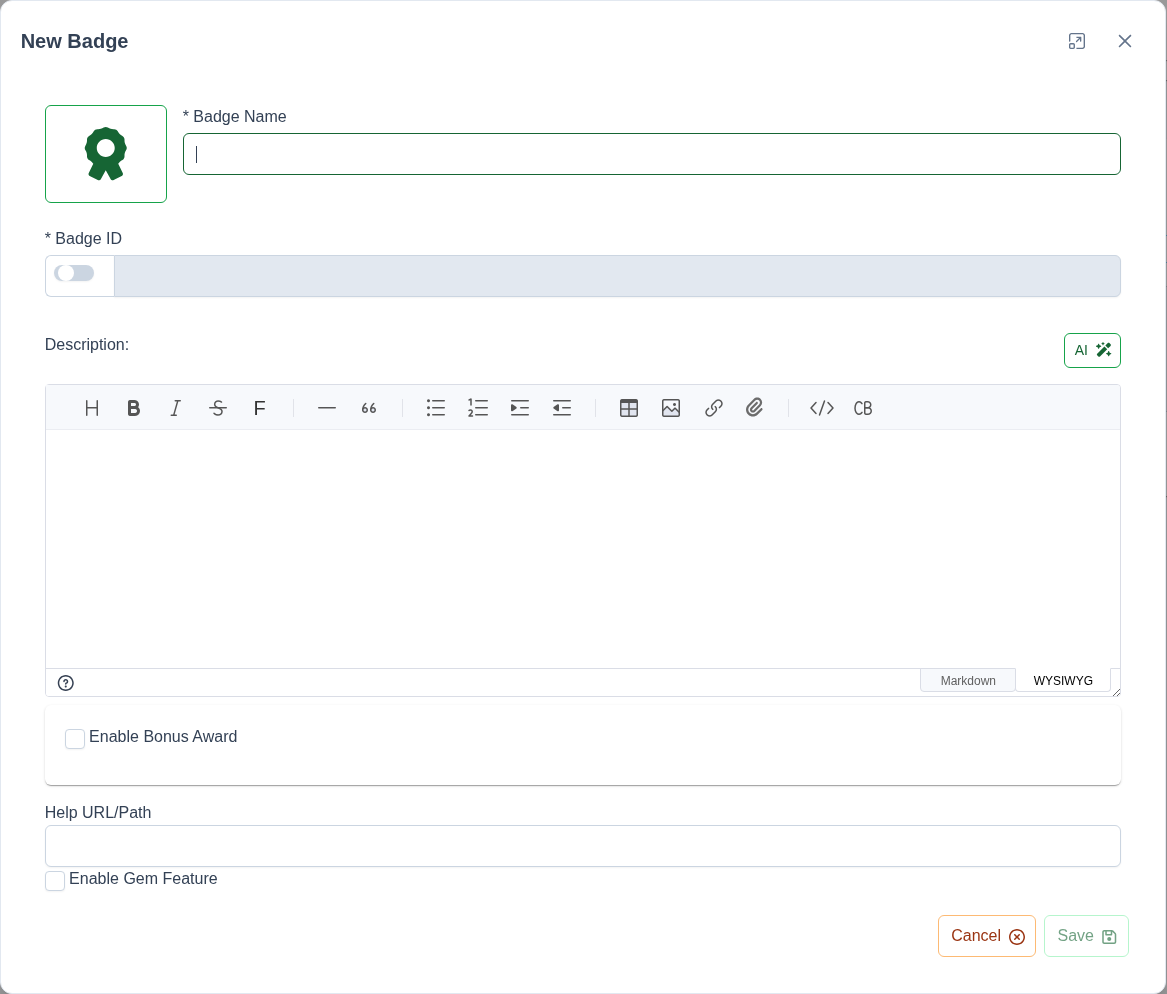Close the New Badge dialog

tap(1125, 42)
